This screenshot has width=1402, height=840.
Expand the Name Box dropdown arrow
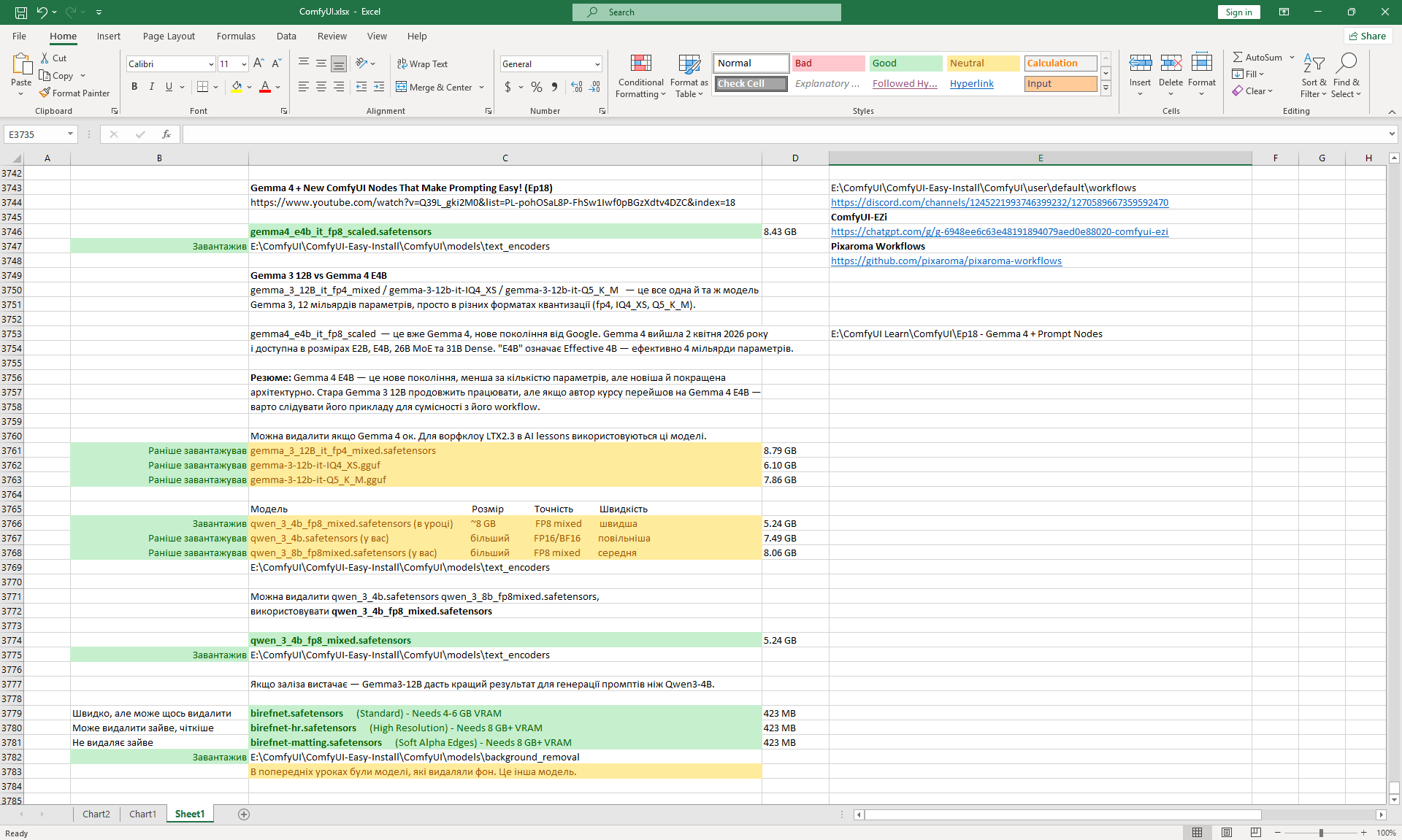[70, 134]
